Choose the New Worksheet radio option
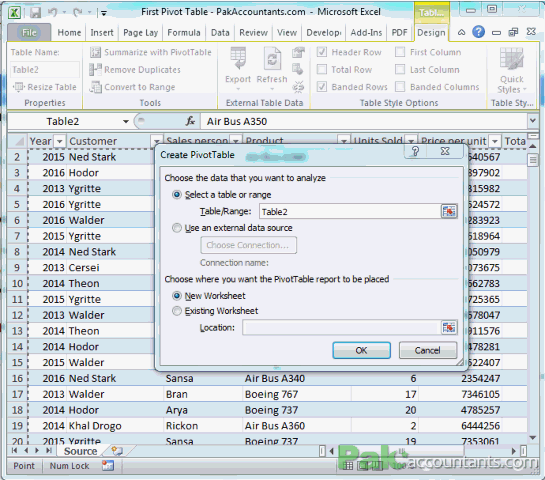This screenshot has width=545, height=480. coord(177,296)
